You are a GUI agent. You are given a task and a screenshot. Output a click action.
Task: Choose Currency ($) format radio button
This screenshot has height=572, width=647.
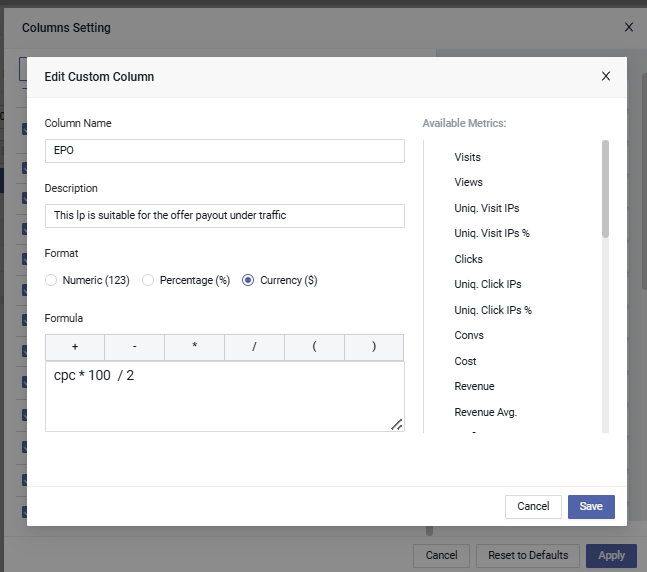248,280
